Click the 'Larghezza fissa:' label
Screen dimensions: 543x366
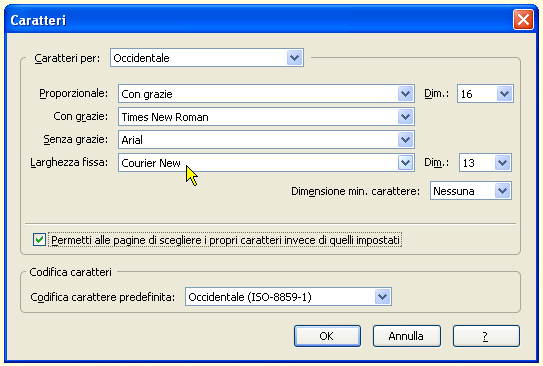[69, 162]
